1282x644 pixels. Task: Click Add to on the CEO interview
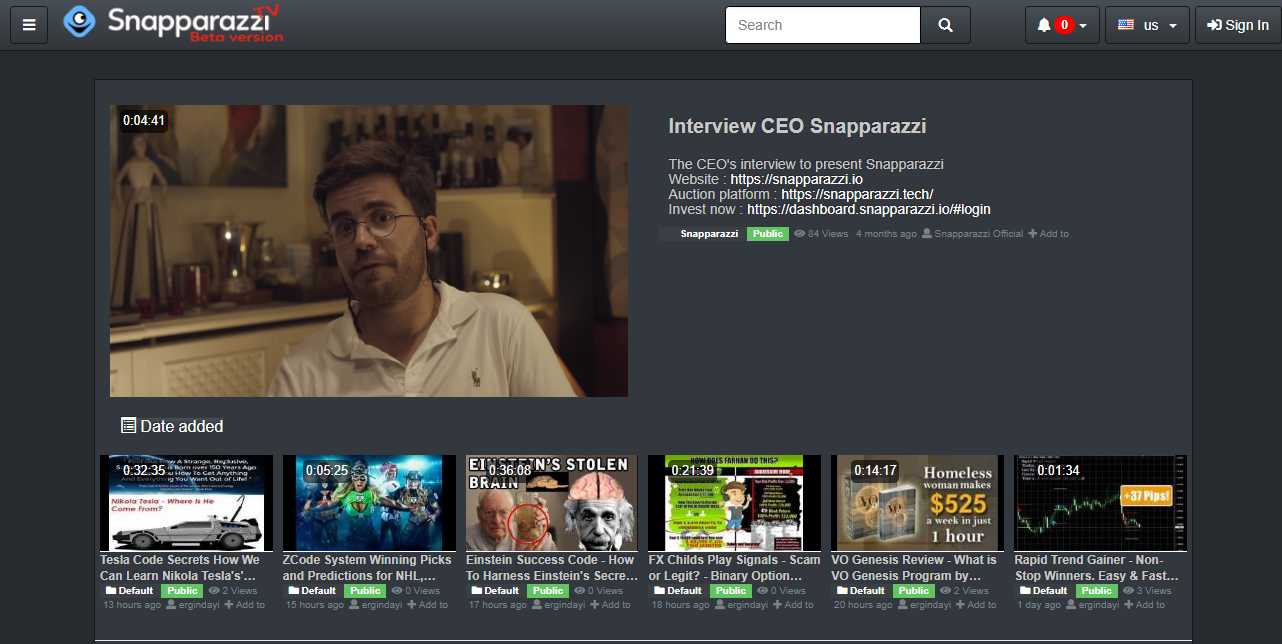[x=1049, y=234]
